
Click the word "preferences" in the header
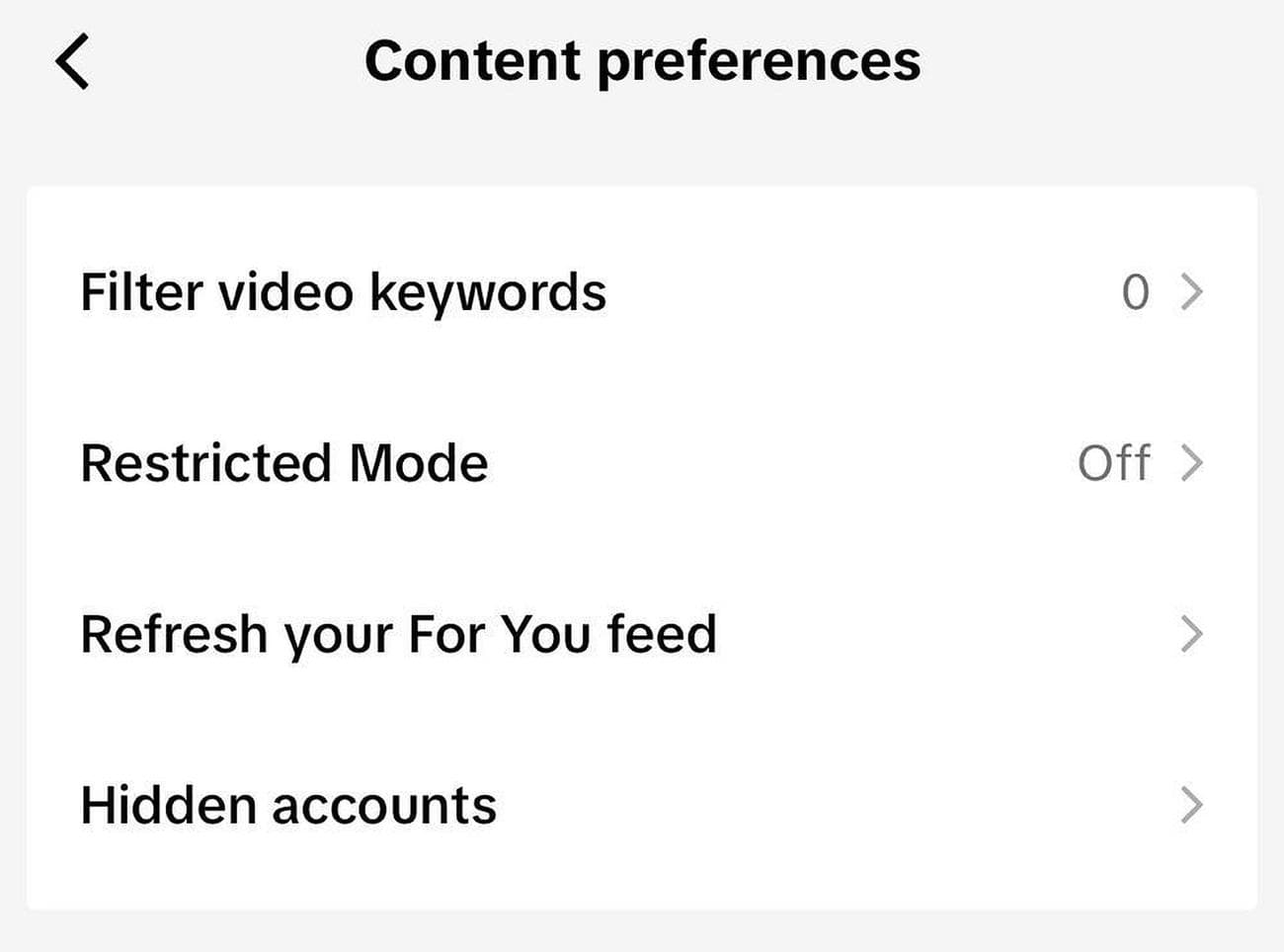[759, 61]
